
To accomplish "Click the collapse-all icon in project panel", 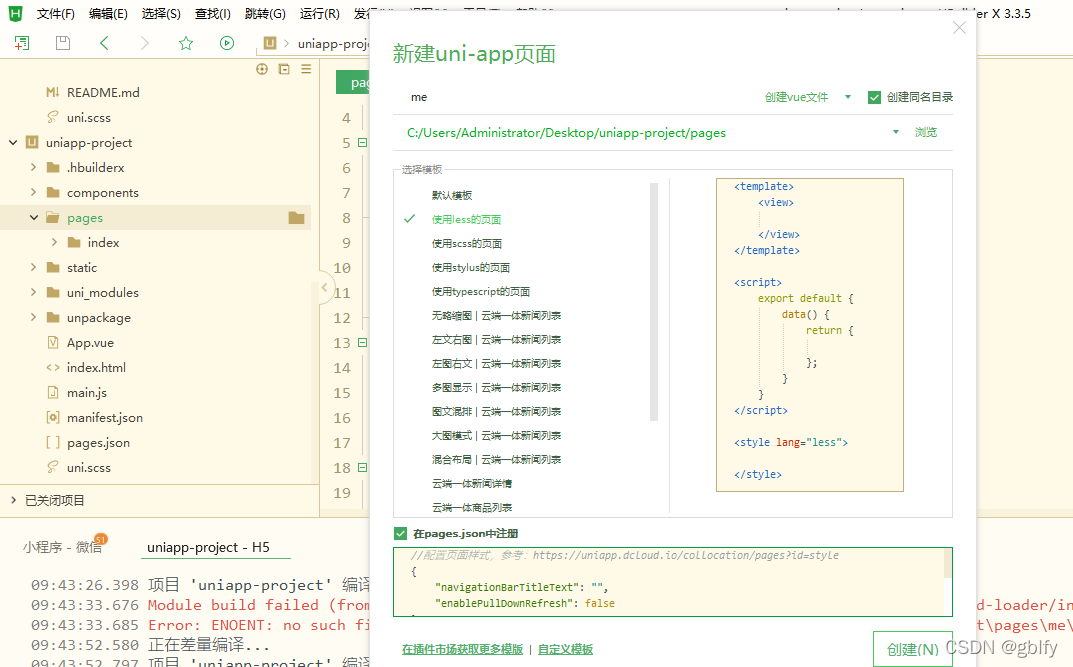I will click(x=284, y=69).
